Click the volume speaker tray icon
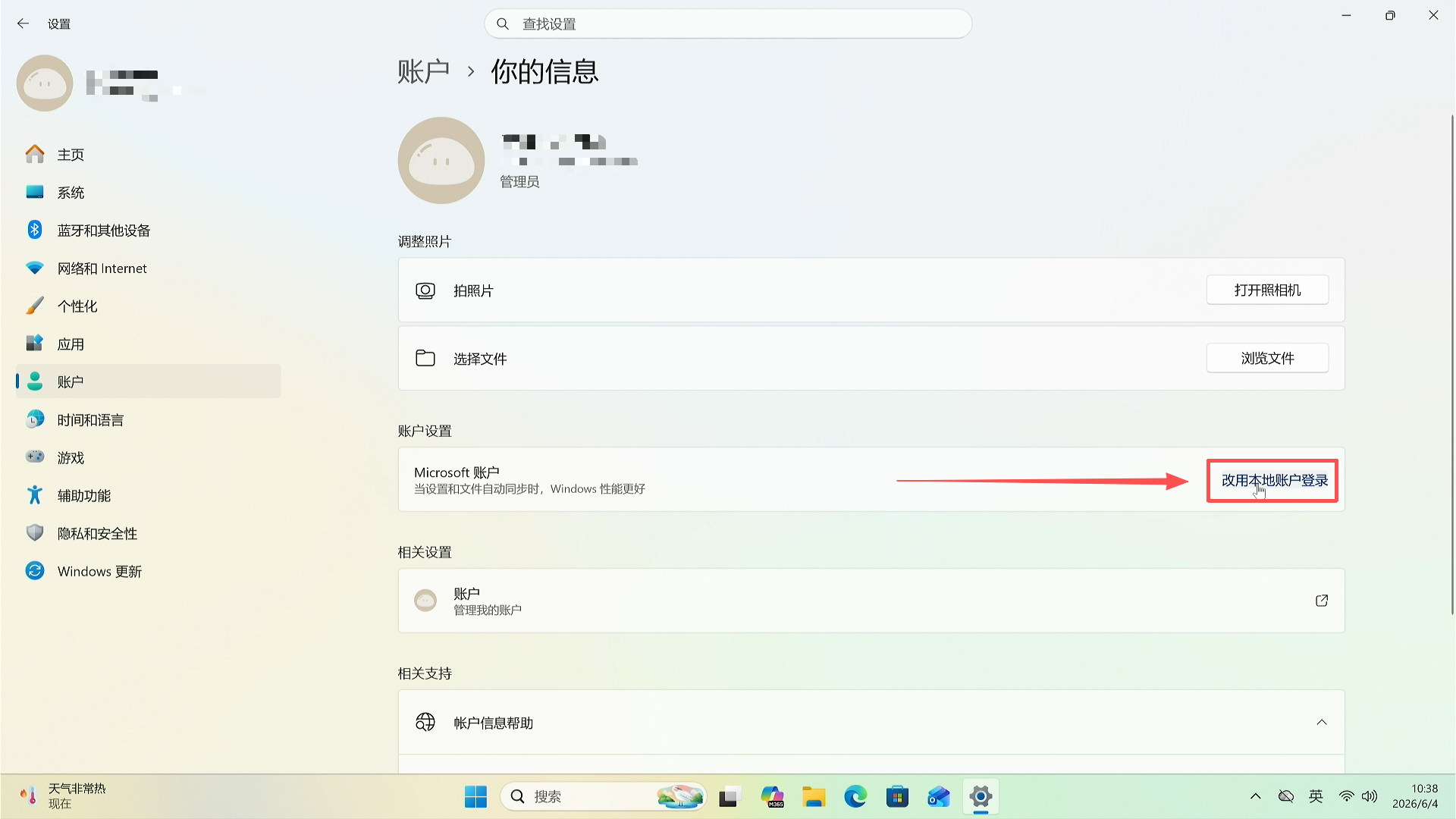1456x819 pixels. click(1370, 796)
